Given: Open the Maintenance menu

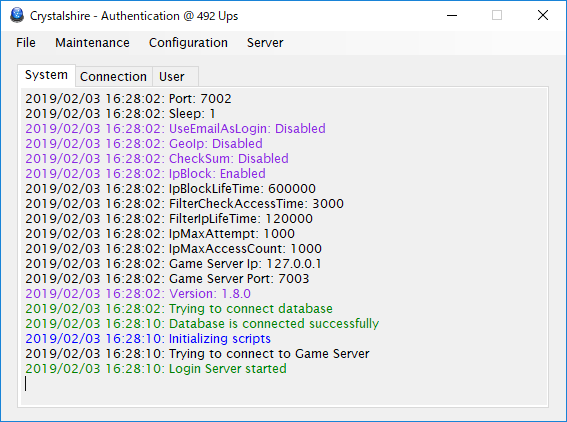Looking at the screenshot, I should pyautogui.click(x=92, y=43).
